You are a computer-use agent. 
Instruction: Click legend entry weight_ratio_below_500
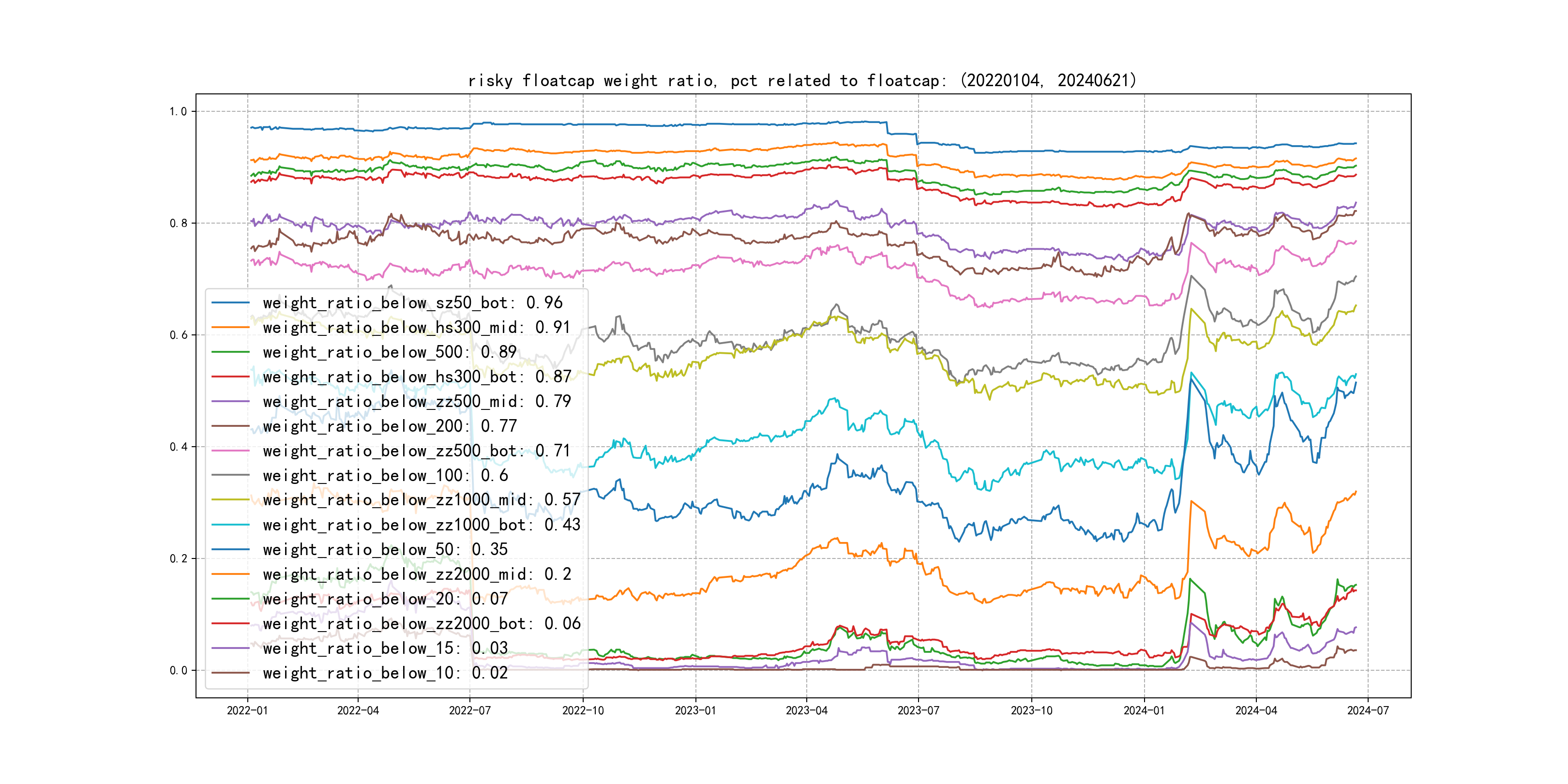[390, 352]
